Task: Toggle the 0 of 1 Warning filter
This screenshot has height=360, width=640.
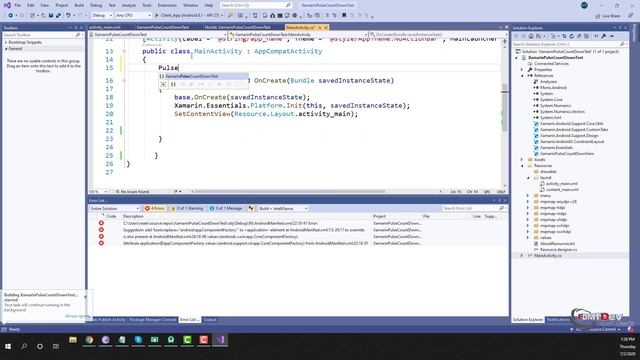Action: click(x=187, y=209)
